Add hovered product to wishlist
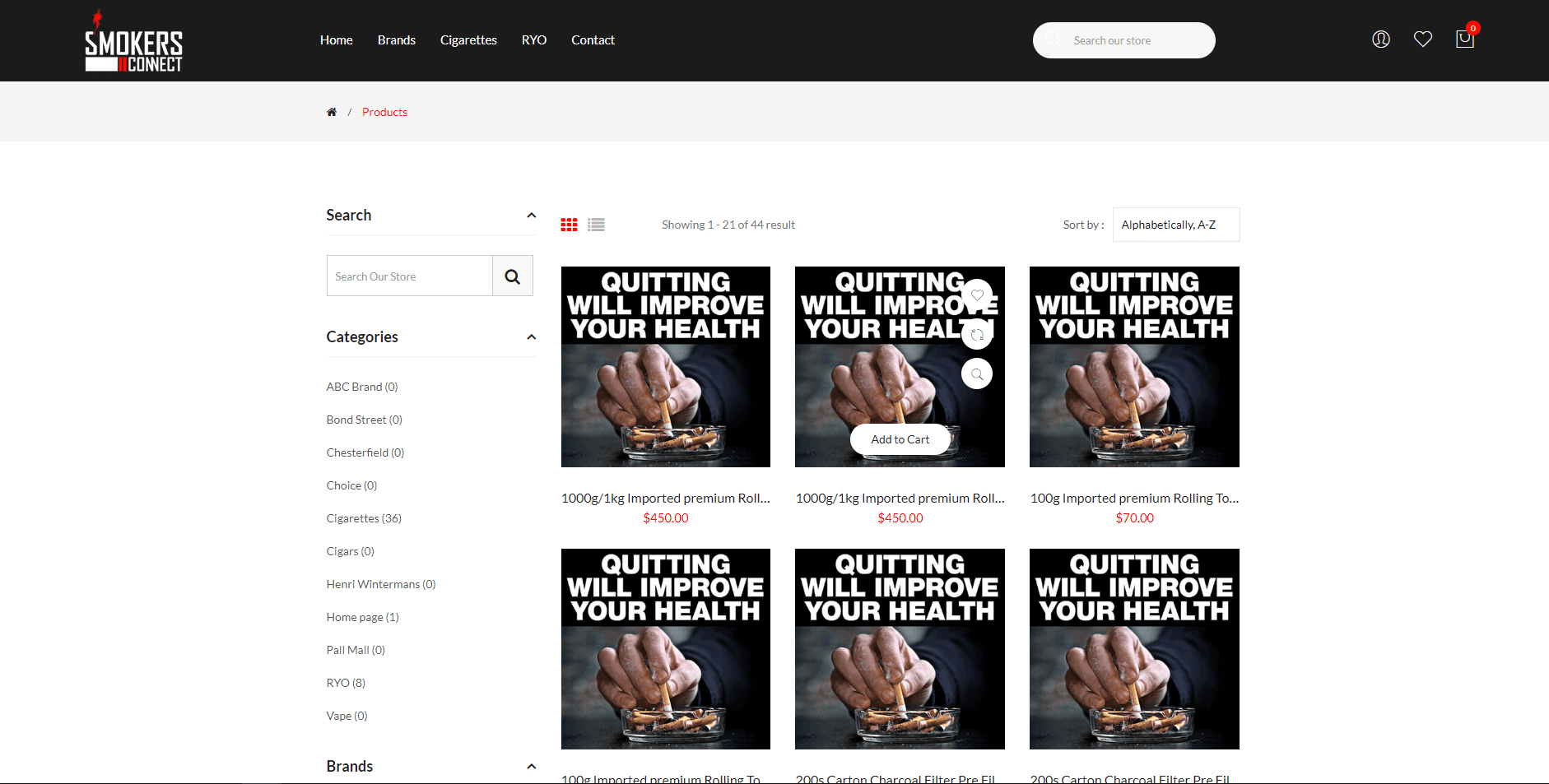Image resolution: width=1549 pixels, height=784 pixels. point(977,295)
